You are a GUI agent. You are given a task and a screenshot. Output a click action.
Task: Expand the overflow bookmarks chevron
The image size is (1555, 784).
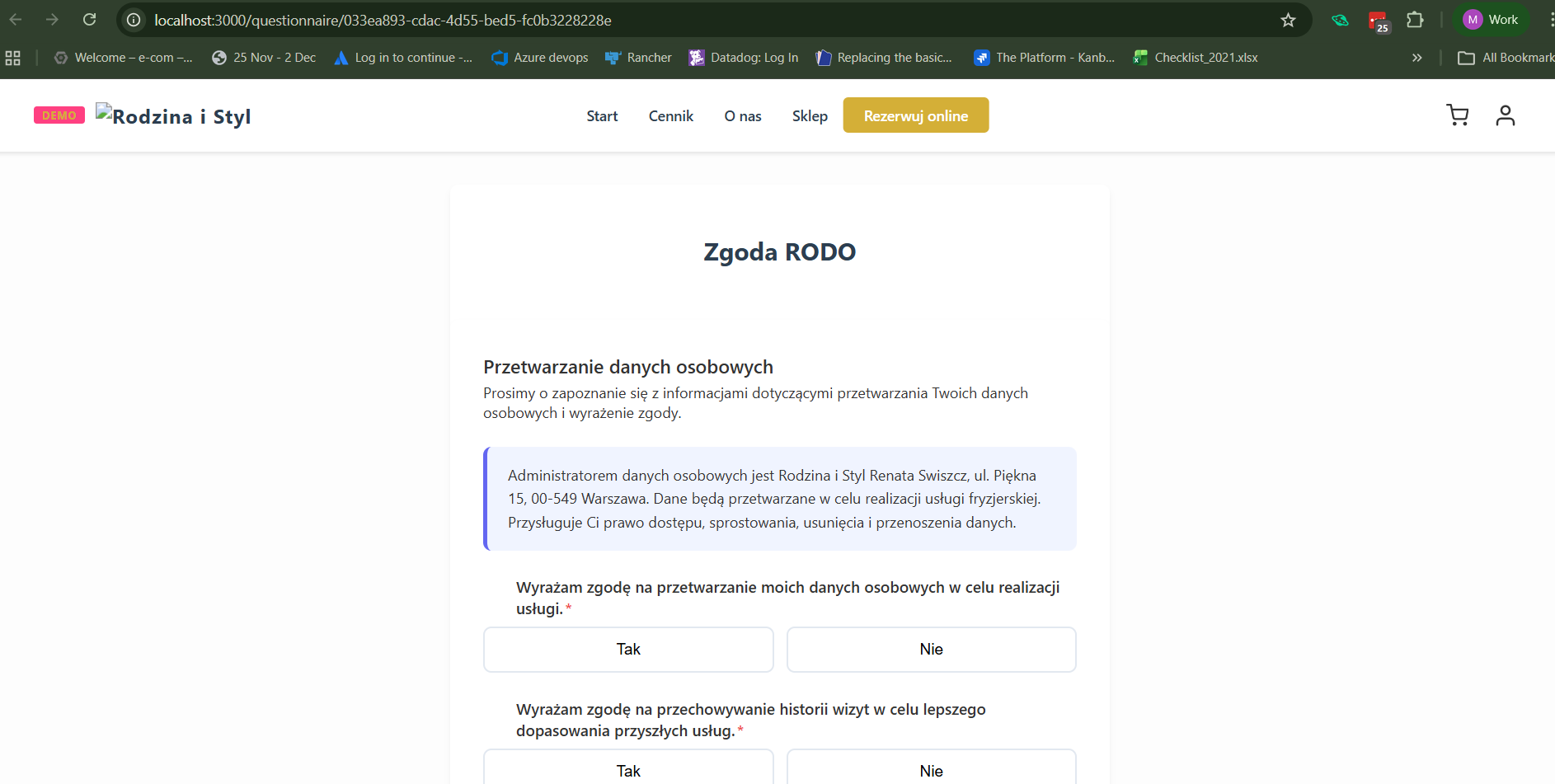point(1417,58)
